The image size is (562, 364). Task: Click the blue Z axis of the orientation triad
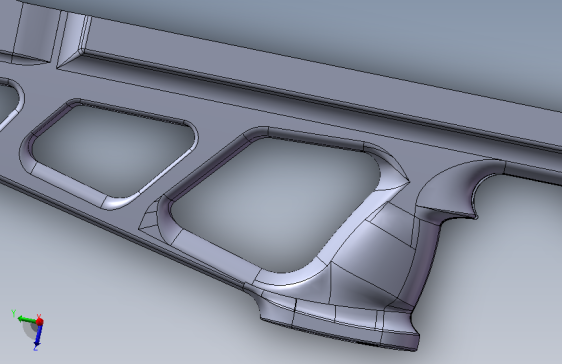click(38, 336)
